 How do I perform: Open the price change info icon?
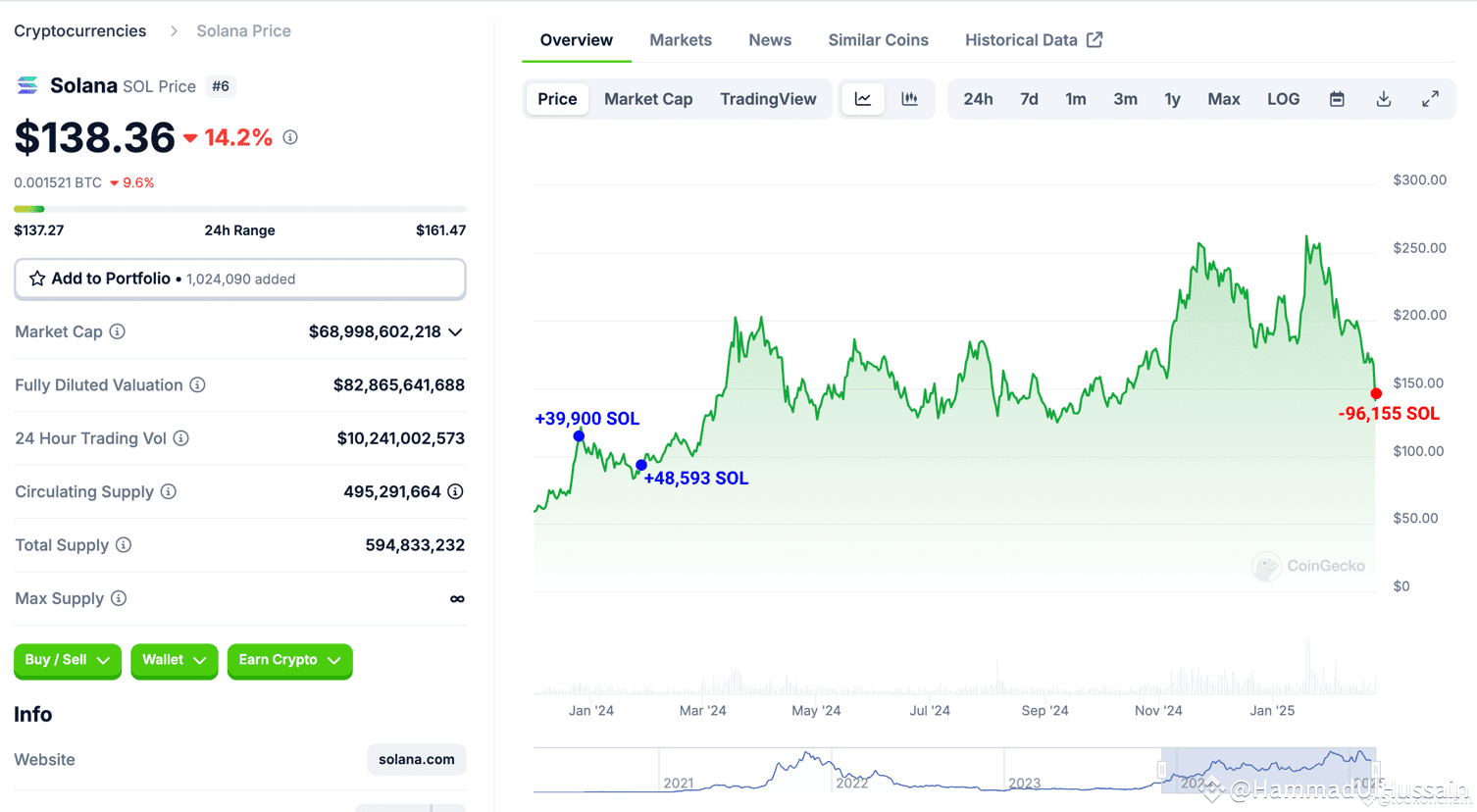pos(290,137)
